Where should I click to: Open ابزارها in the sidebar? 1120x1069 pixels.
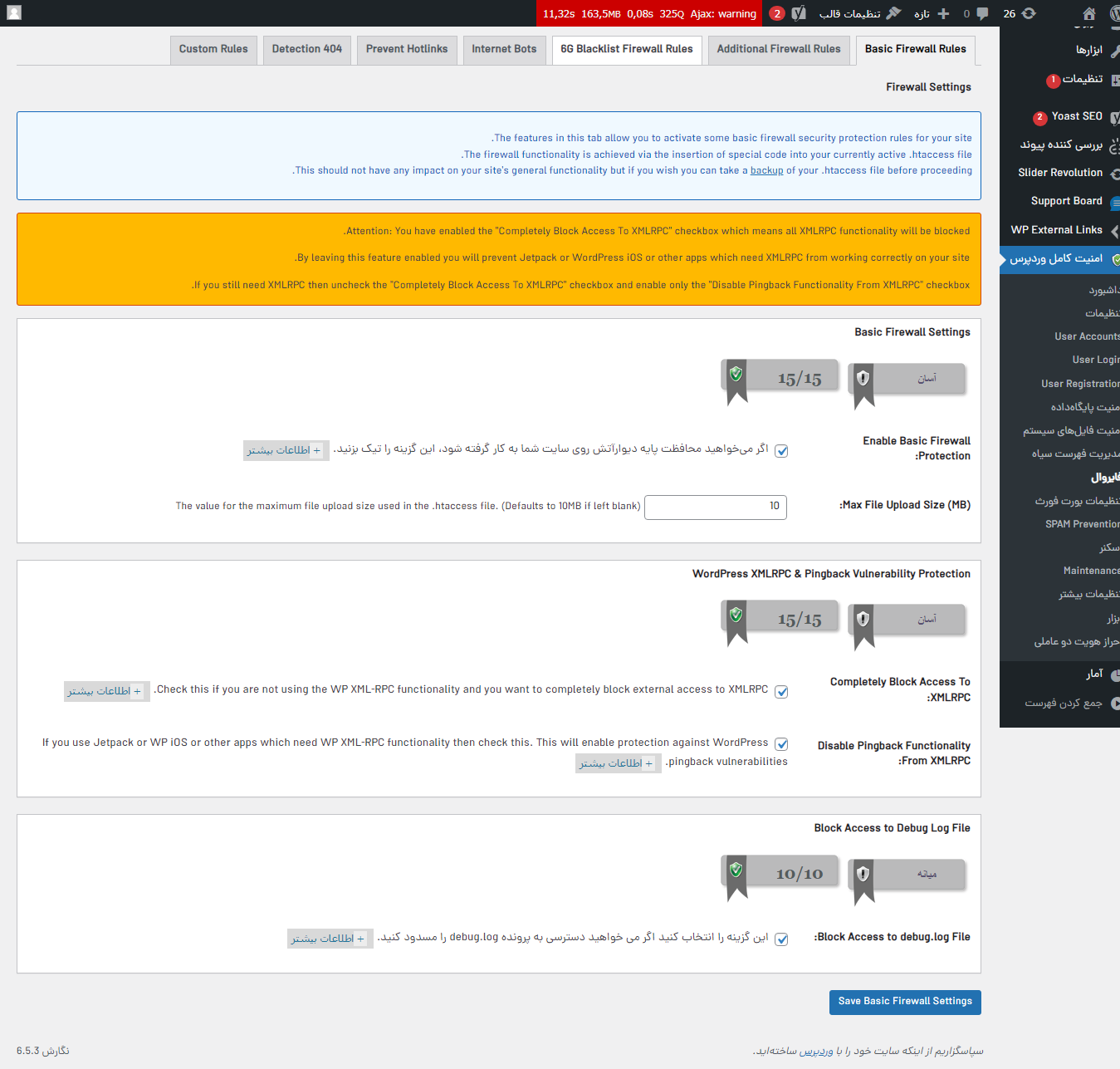point(1088,51)
